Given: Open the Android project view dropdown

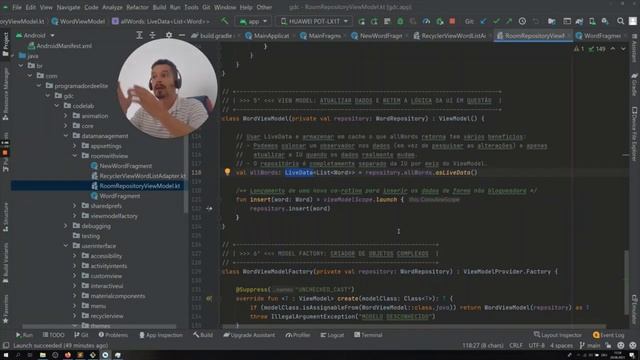Looking at the screenshot, I should [35, 36].
